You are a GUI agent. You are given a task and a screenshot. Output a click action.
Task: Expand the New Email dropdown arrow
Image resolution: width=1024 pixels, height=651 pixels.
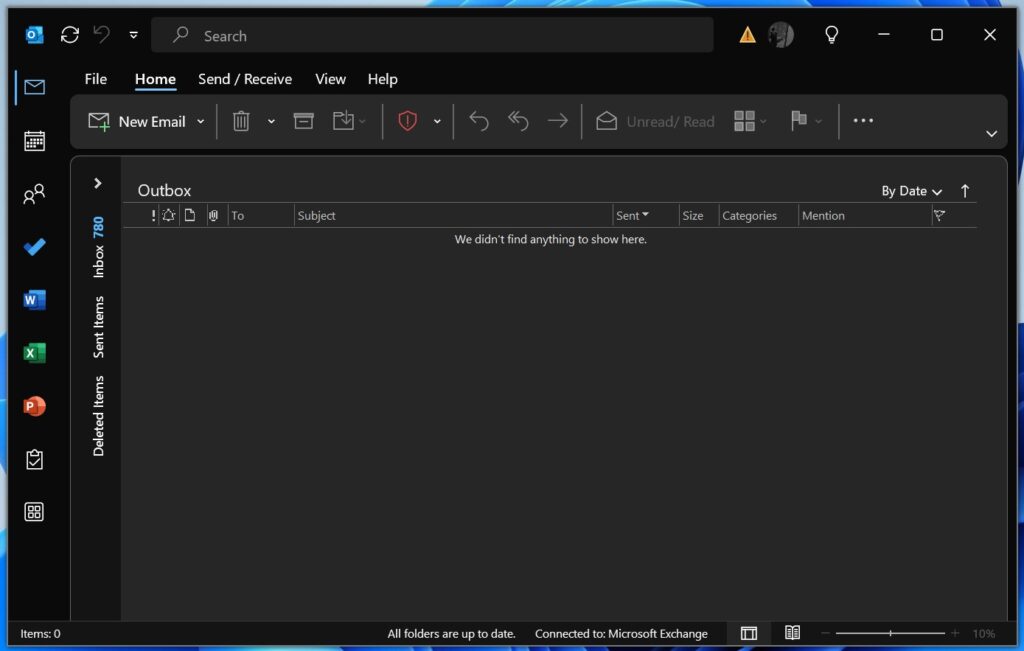200,122
